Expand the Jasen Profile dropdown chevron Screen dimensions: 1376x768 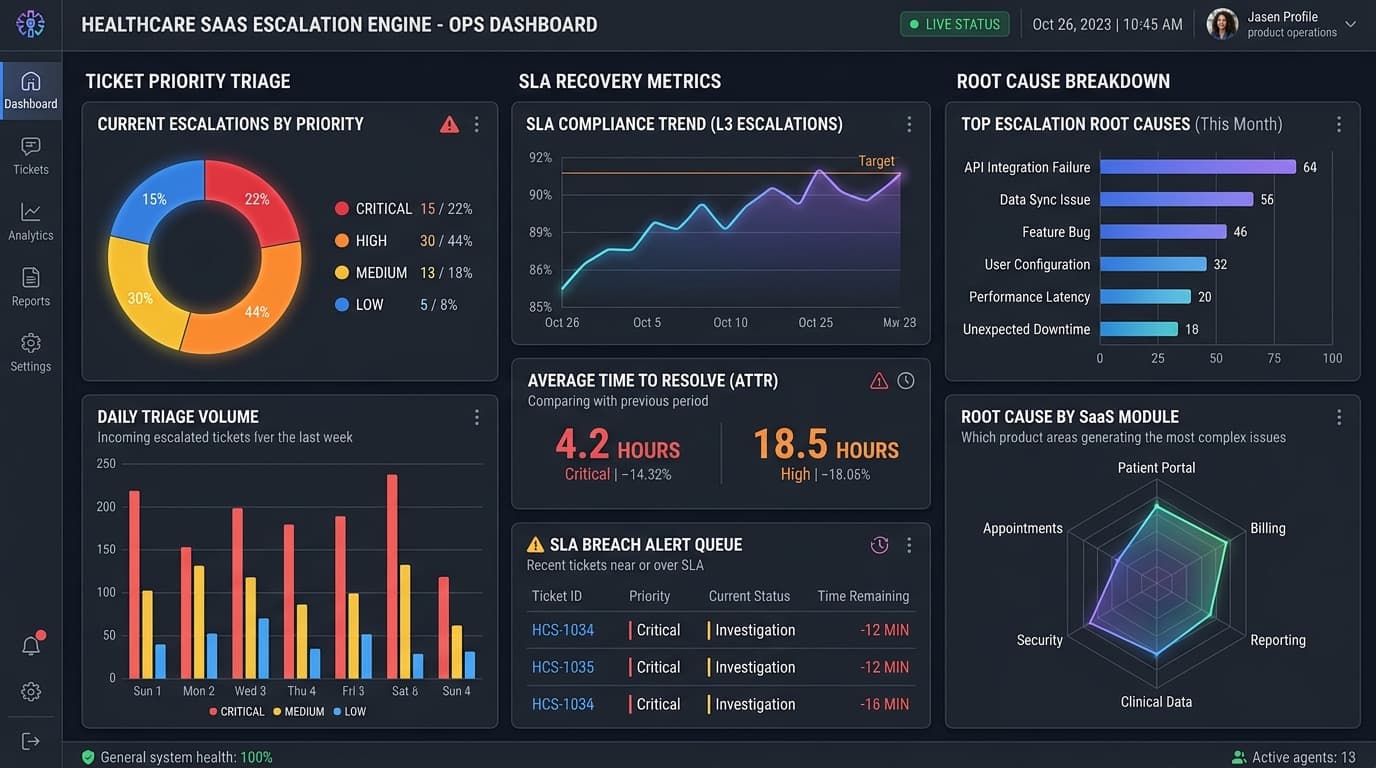[1351, 24]
